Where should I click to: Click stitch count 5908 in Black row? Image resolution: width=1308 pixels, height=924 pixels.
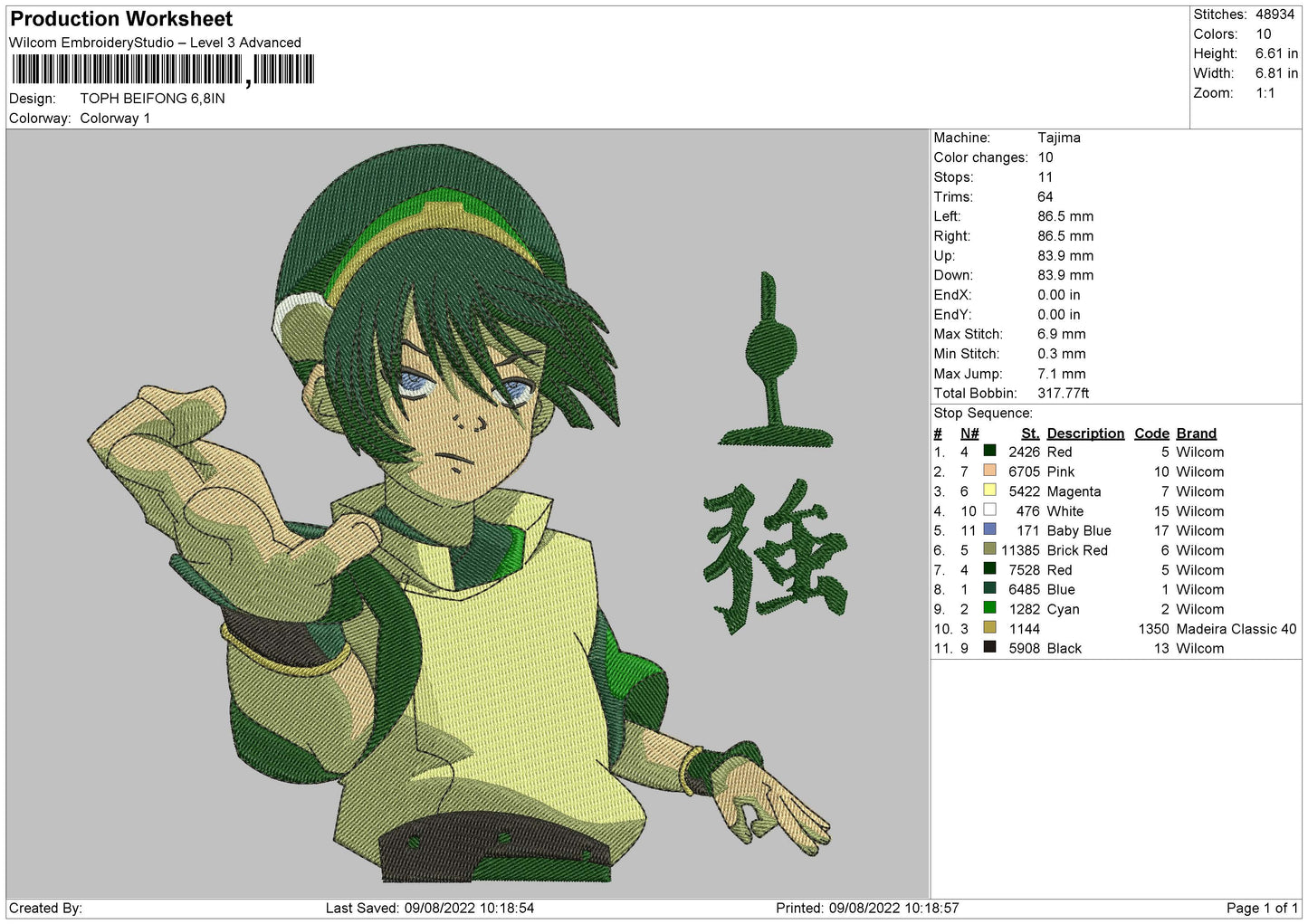[1024, 648]
